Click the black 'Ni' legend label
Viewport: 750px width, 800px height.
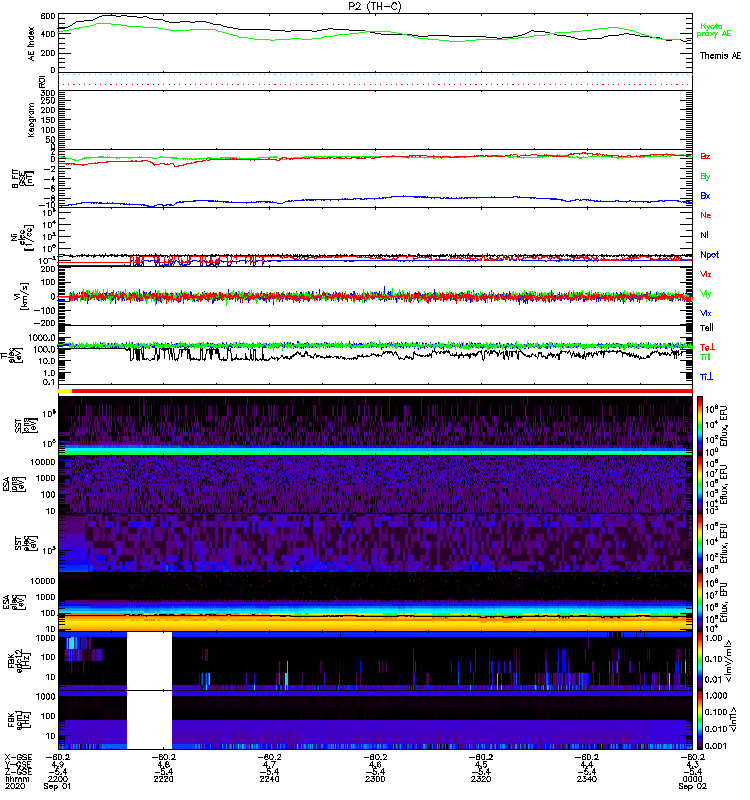tap(704, 235)
